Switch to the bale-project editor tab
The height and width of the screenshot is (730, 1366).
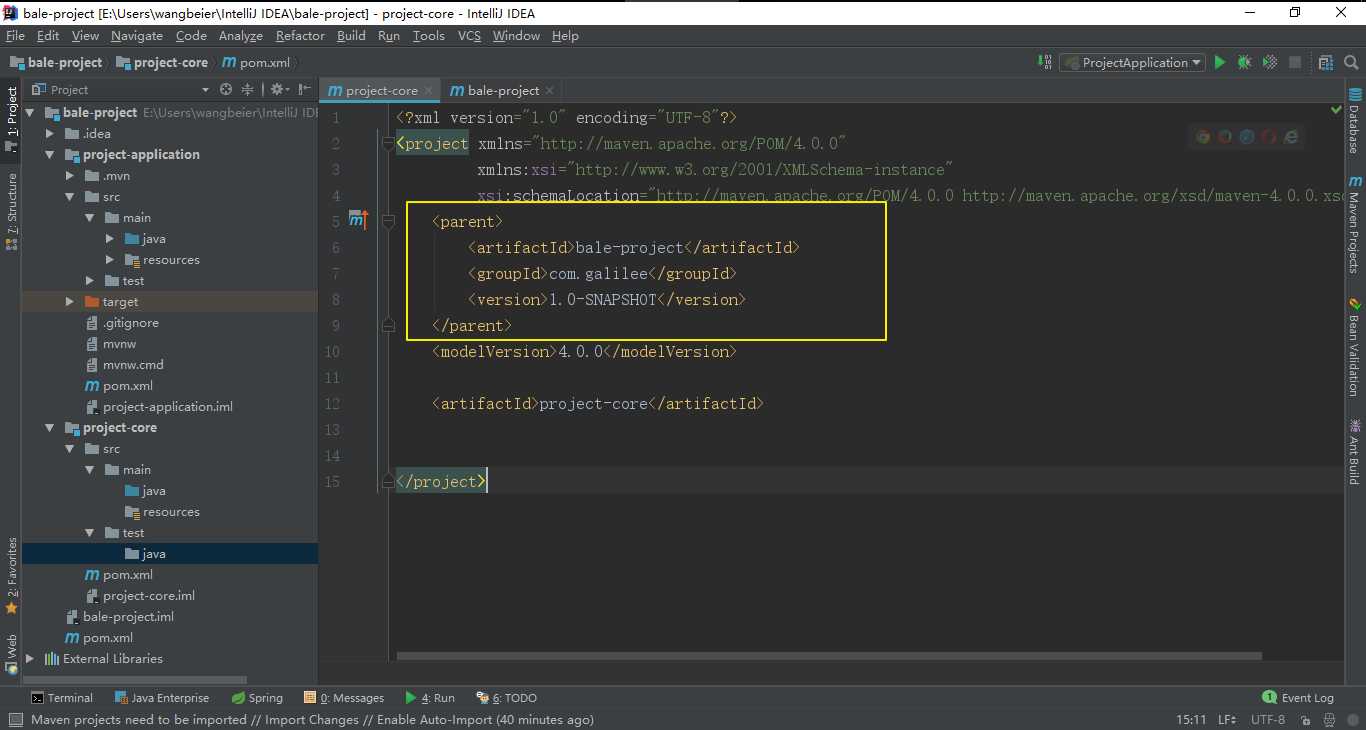503,90
